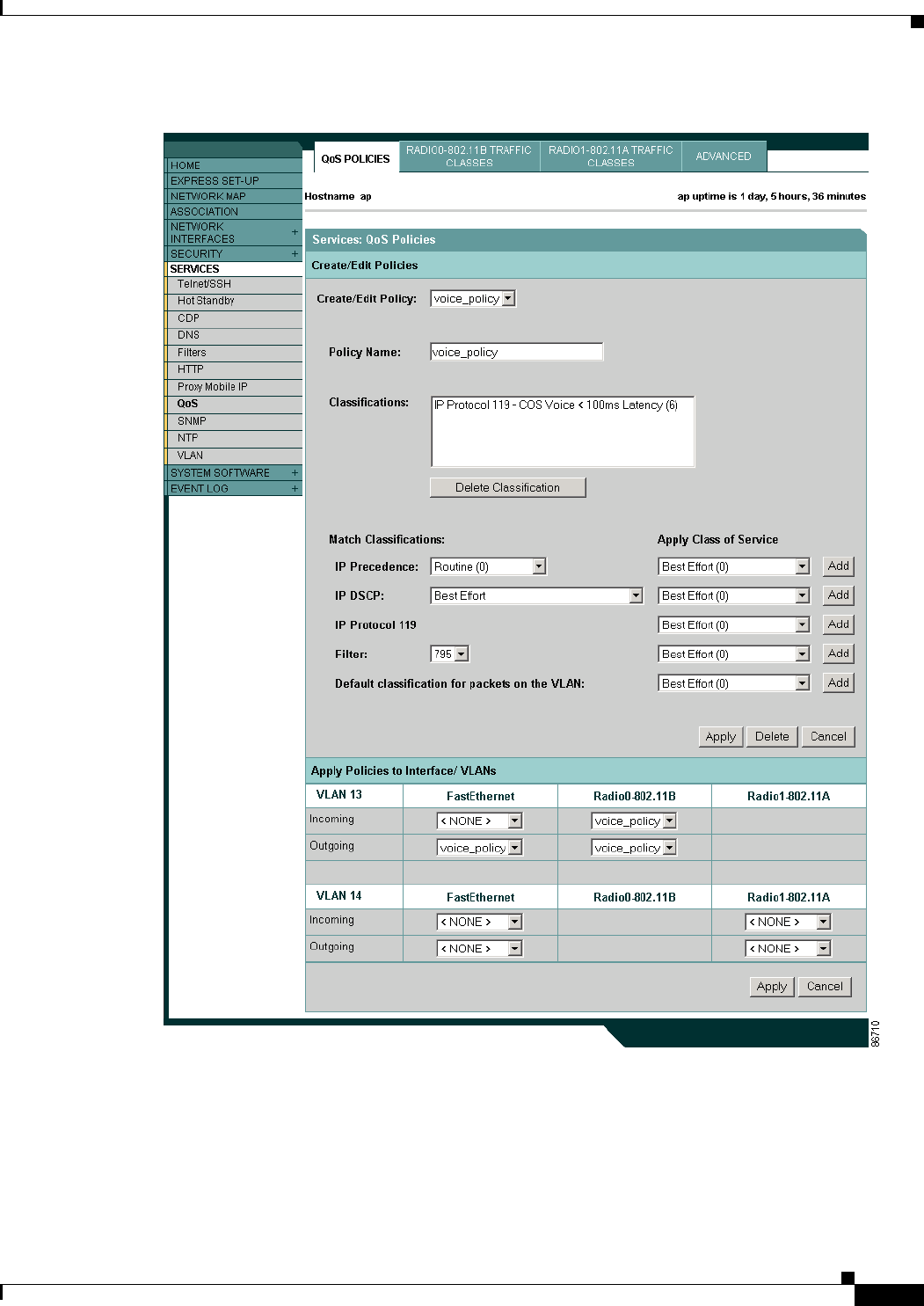Open VLAN 14 FastEthernet Outgoing dropdown
Viewport: 924px width, 1306px height.
480,949
